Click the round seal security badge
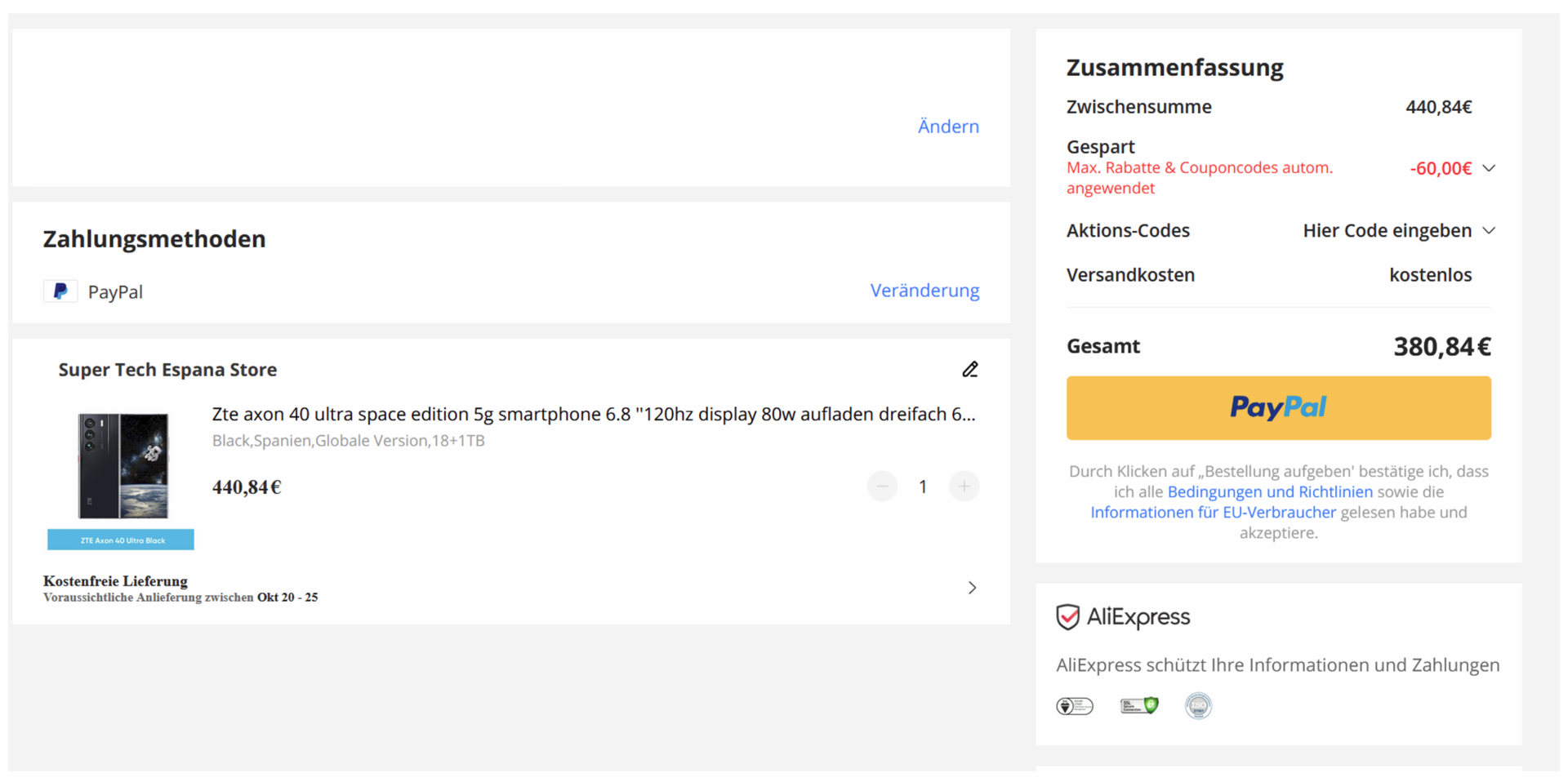1568x782 pixels. (x=1198, y=705)
